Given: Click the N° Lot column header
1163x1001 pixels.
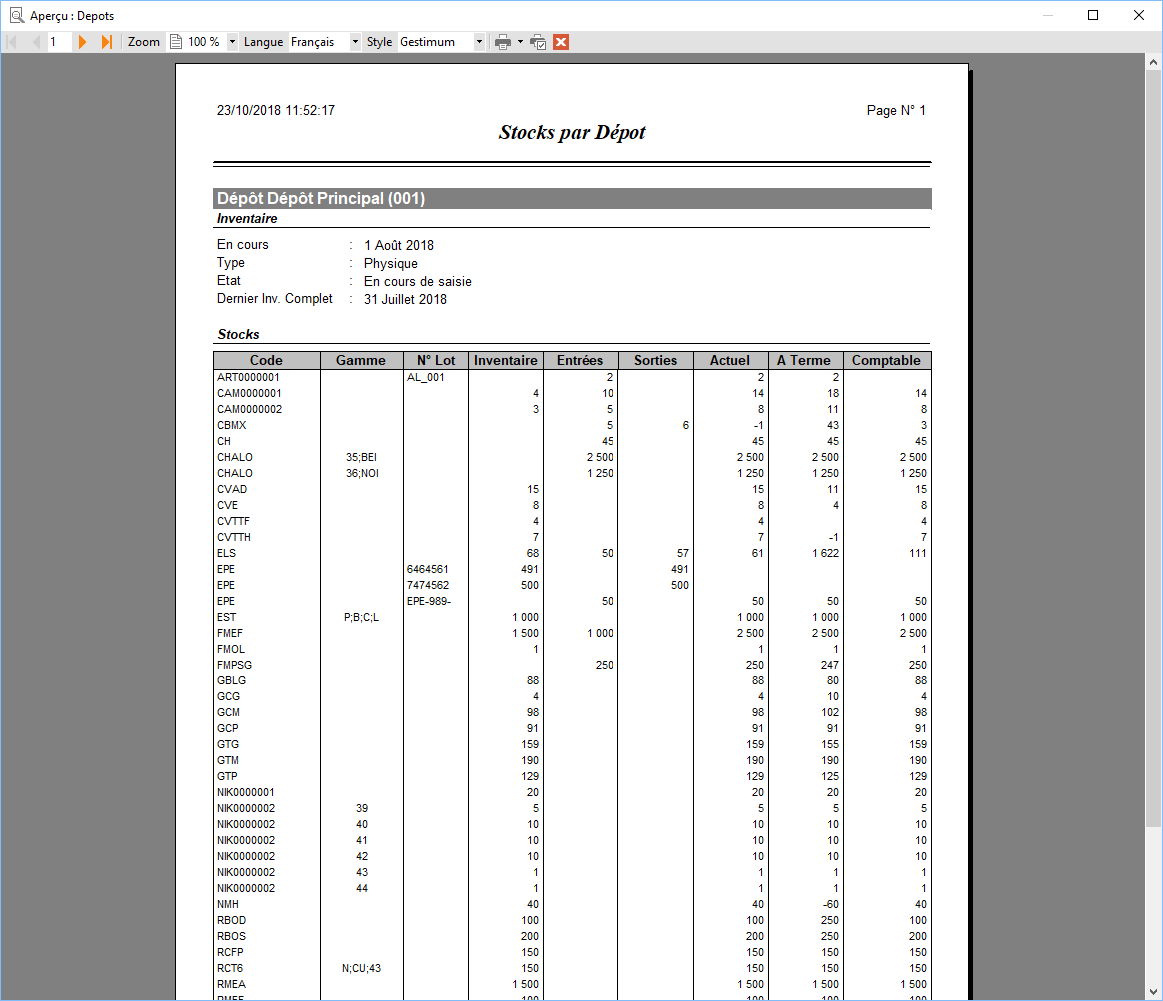Looking at the screenshot, I should (x=436, y=360).
